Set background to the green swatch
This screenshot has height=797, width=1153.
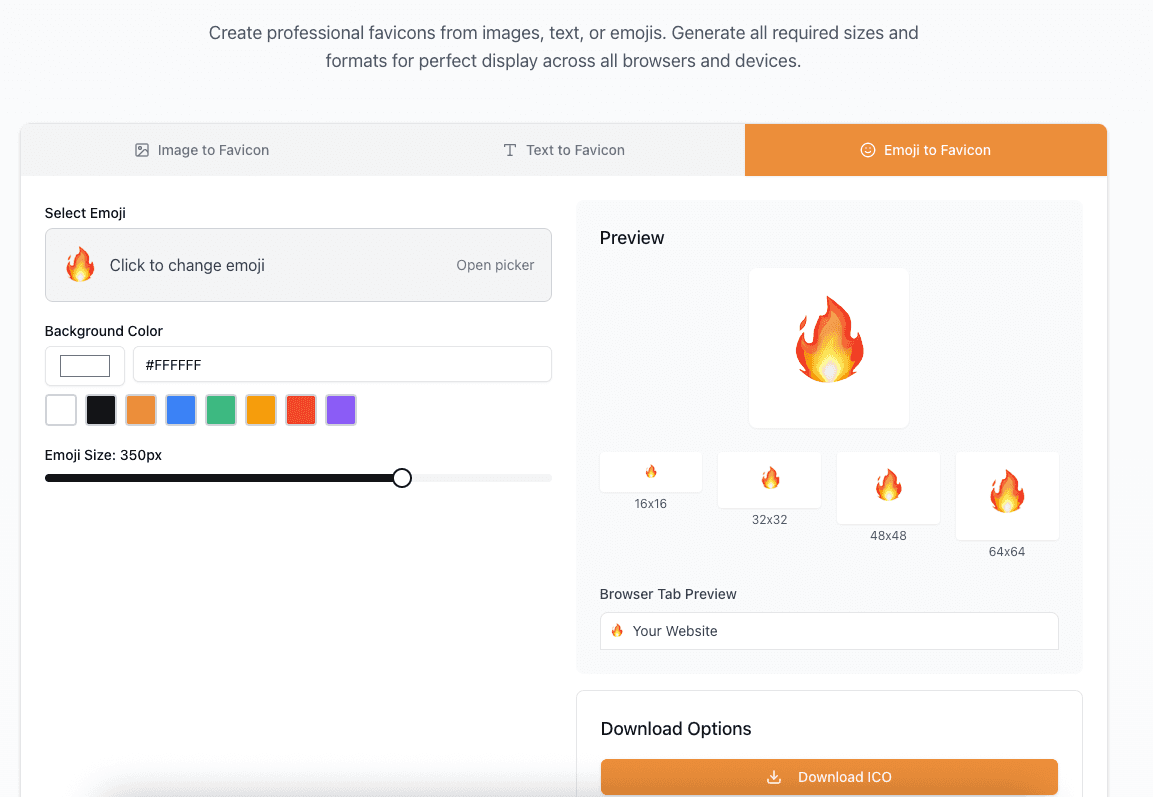(221, 410)
